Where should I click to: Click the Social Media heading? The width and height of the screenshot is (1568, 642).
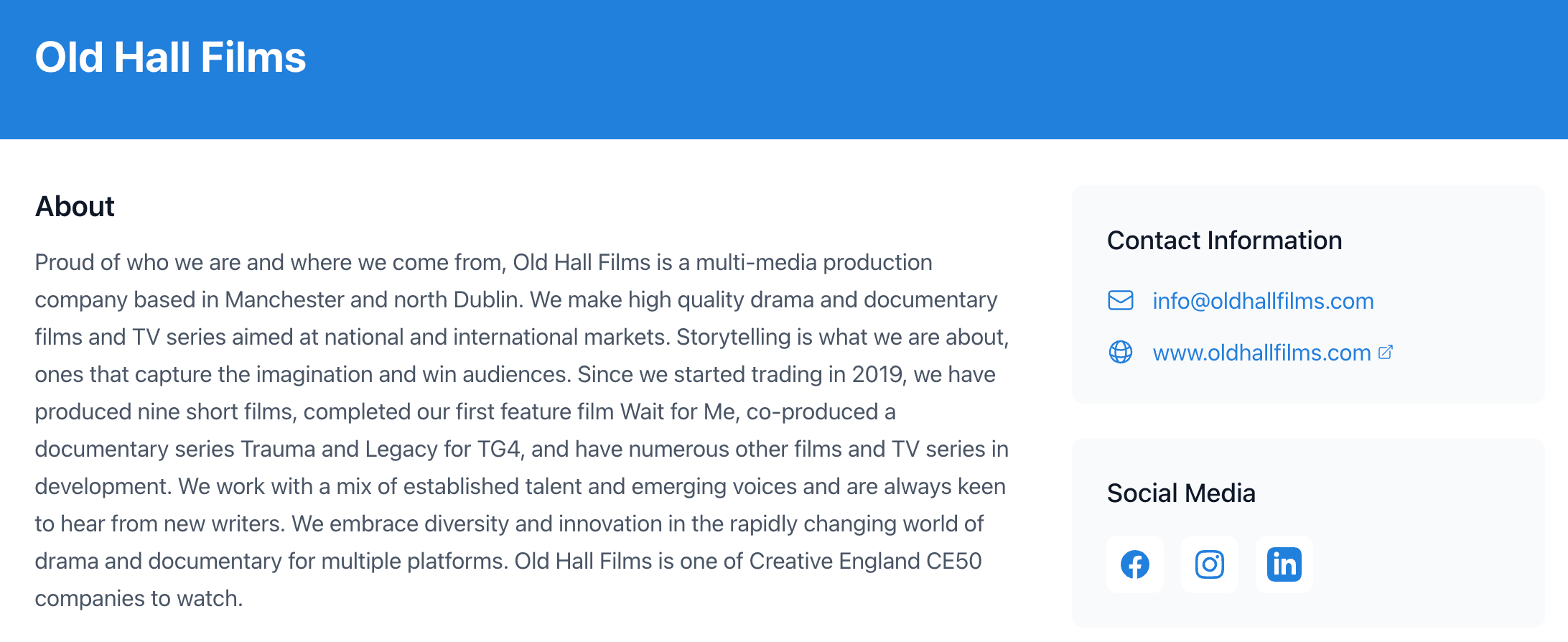[1181, 493]
